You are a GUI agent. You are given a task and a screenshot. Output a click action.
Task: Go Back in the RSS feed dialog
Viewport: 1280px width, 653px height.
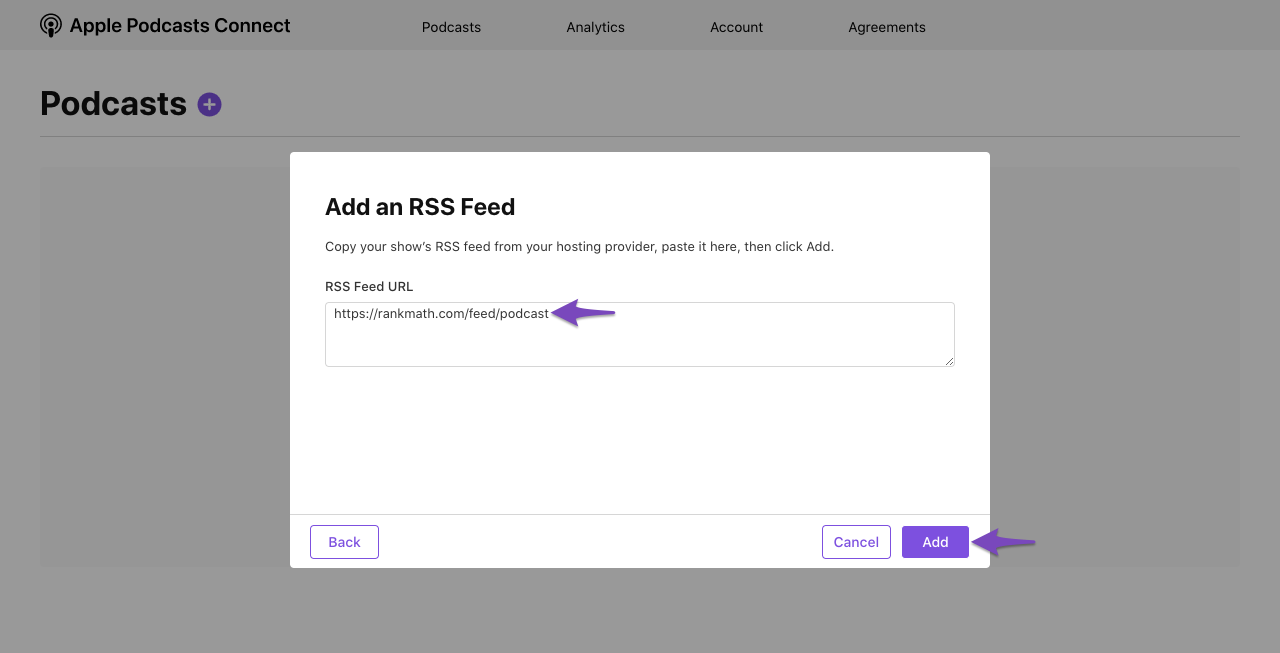click(344, 542)
